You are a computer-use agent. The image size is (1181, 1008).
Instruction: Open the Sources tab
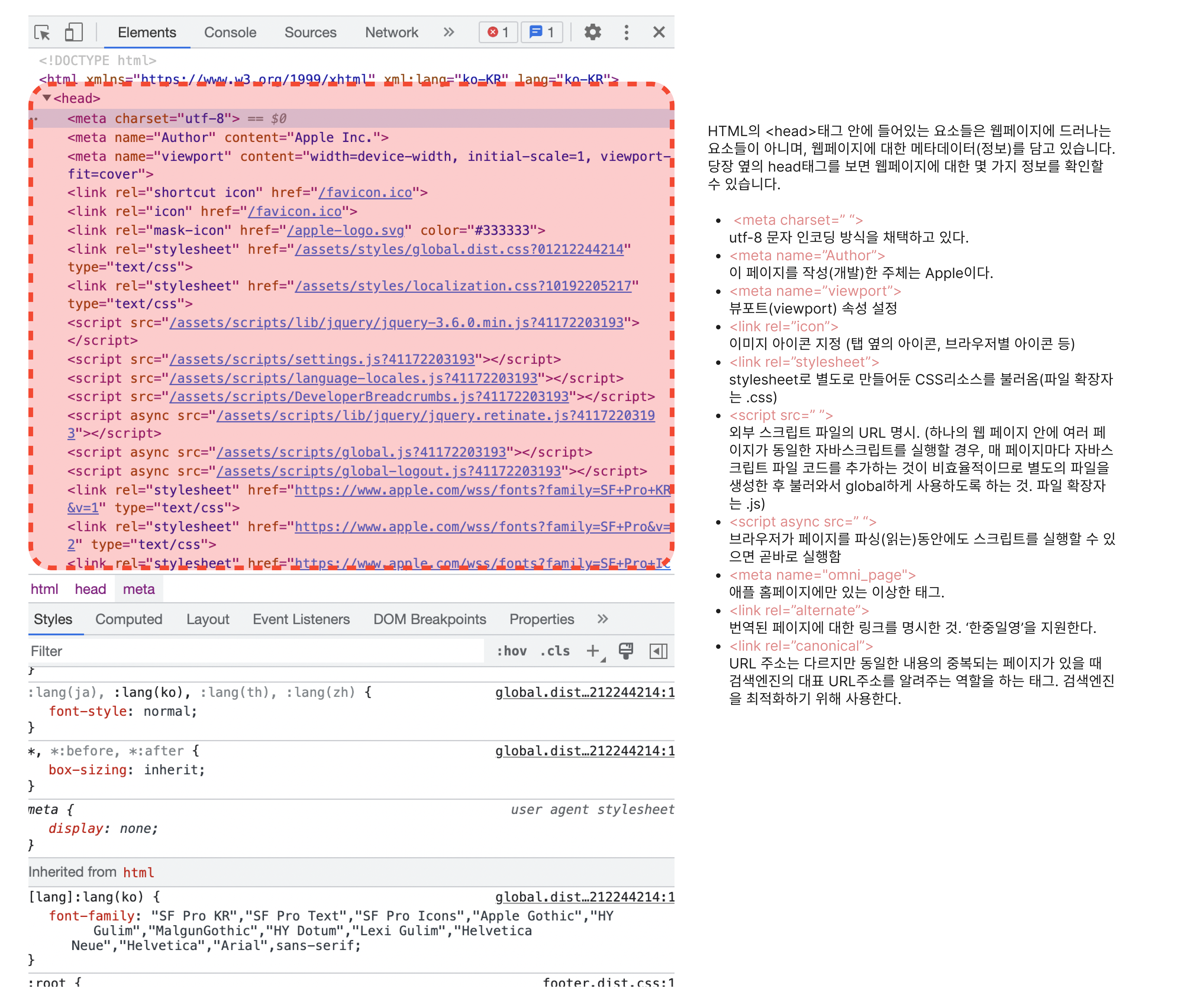click(310, 33)
